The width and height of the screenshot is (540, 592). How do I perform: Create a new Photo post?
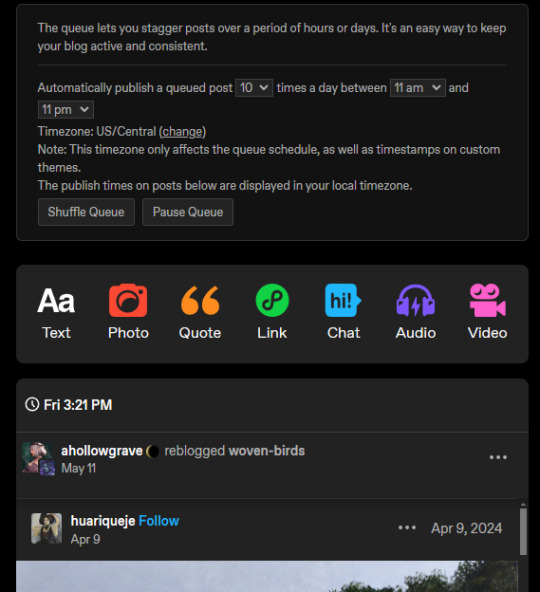click(128, 313)
